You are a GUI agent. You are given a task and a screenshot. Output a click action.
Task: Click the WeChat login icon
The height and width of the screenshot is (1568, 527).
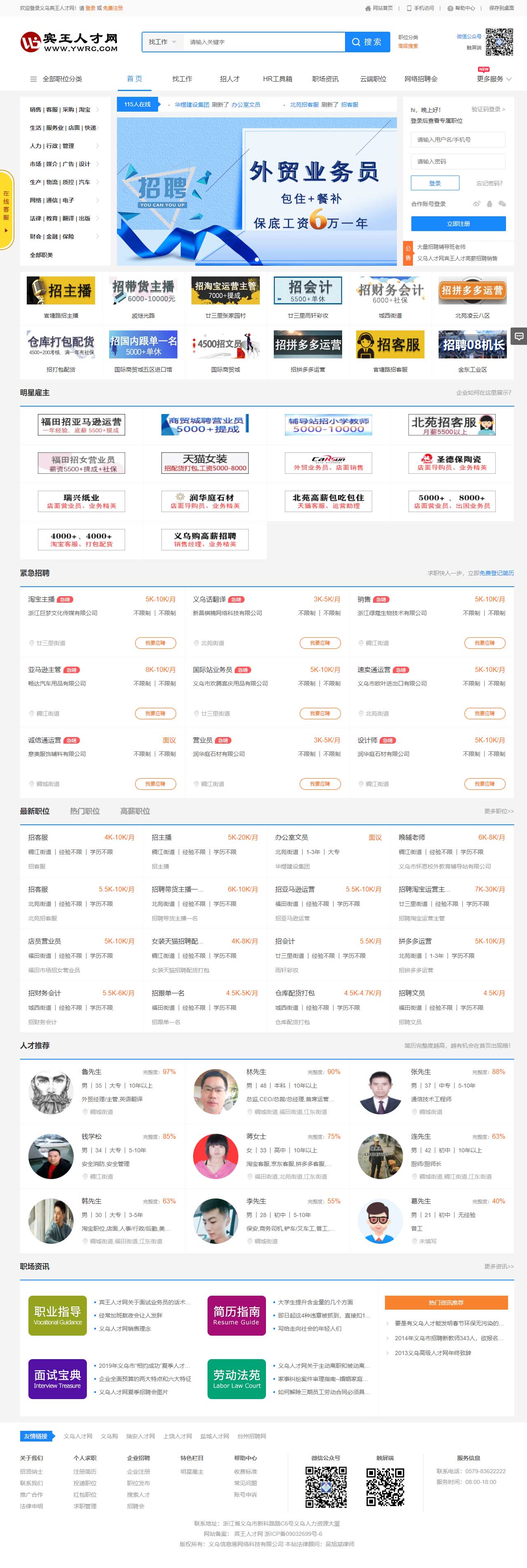[502, 204]
